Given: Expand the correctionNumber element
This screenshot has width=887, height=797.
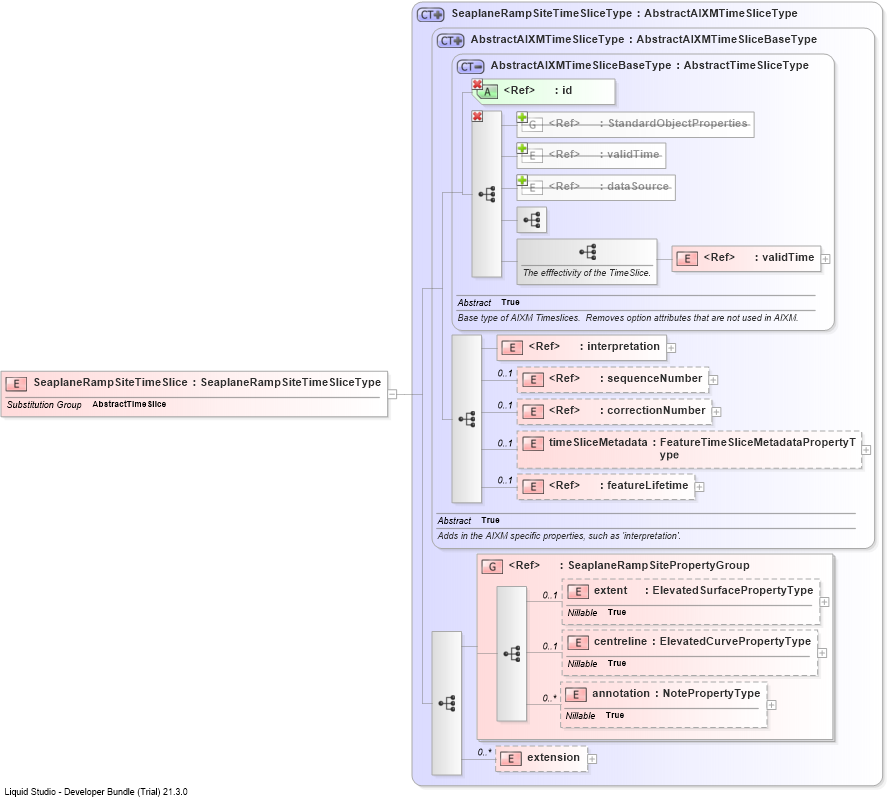Looking at the screenshot, I should [716, 412].
